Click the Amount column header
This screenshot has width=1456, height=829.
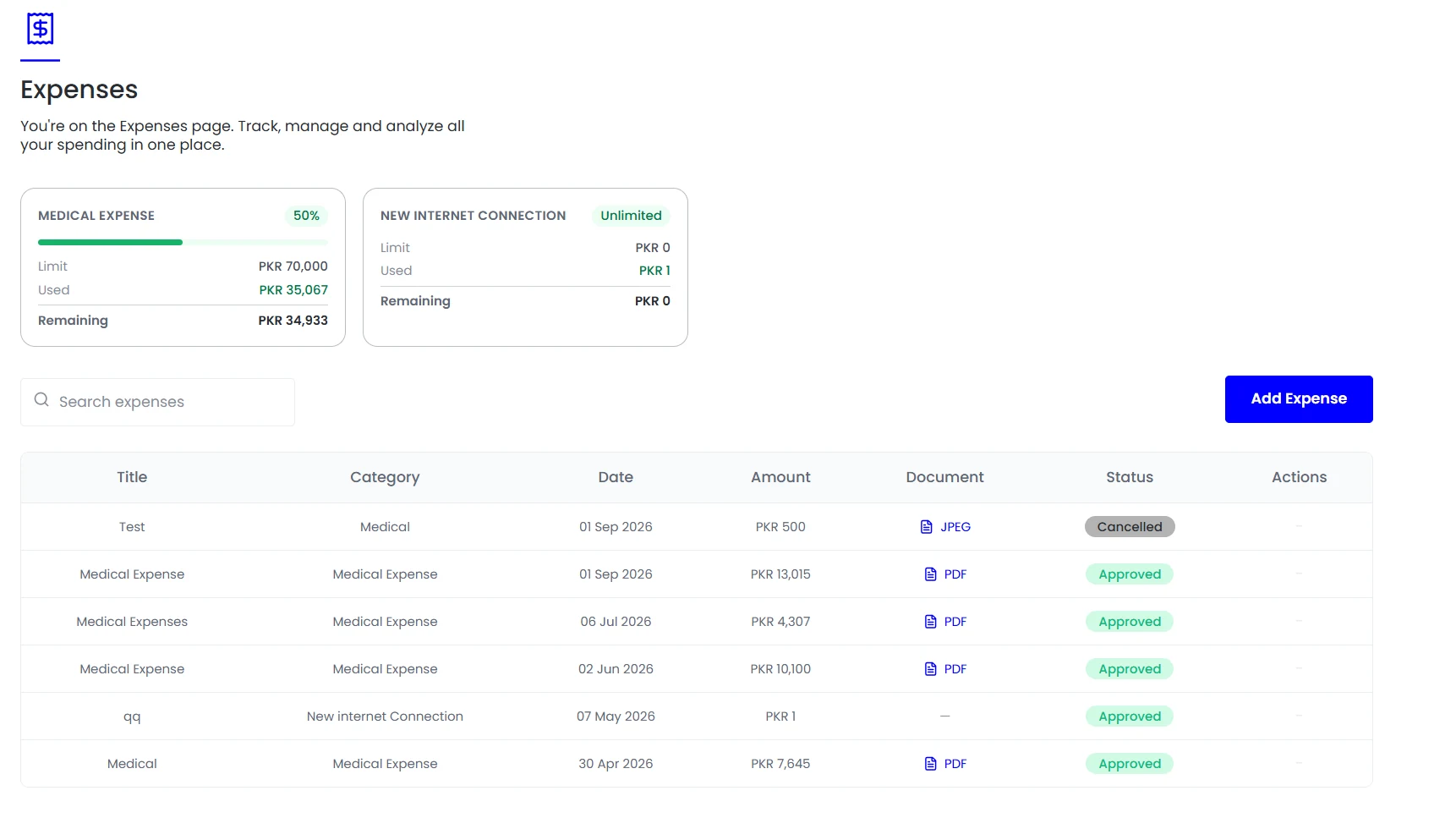point(780,477)
